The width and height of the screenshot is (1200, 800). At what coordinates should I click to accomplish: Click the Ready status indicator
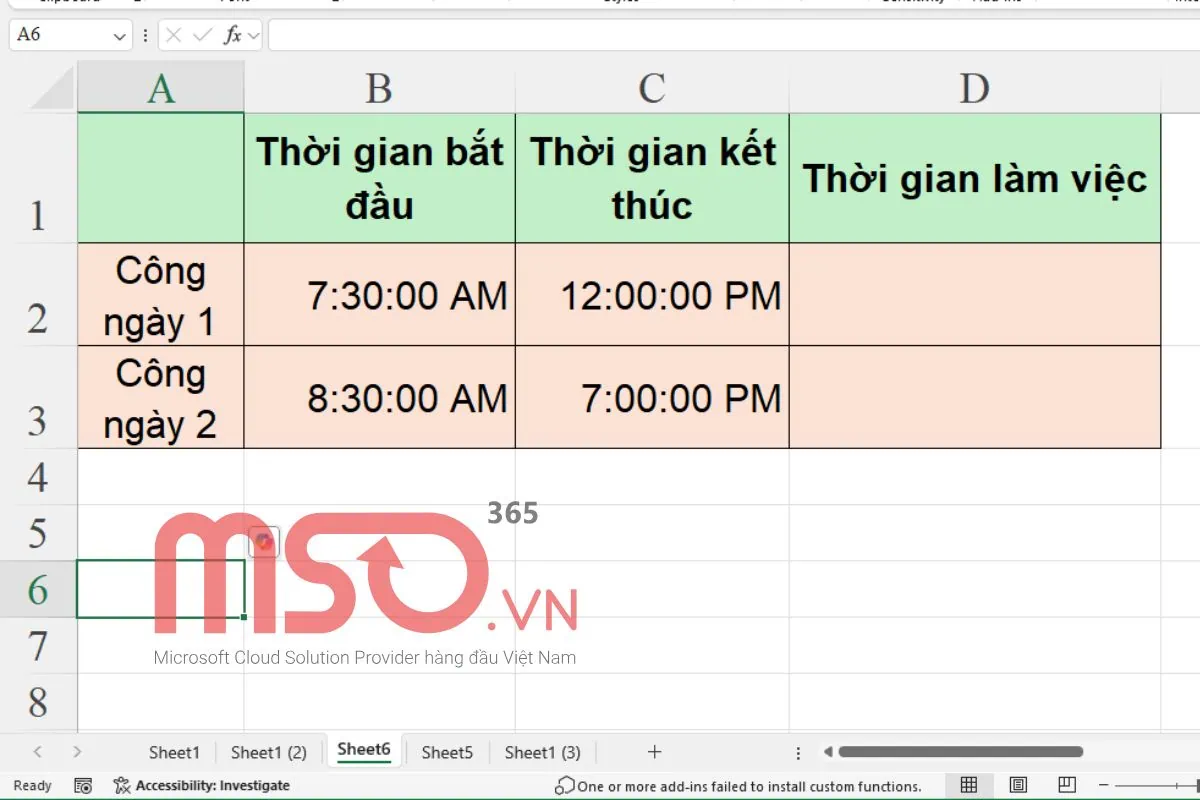31,786
